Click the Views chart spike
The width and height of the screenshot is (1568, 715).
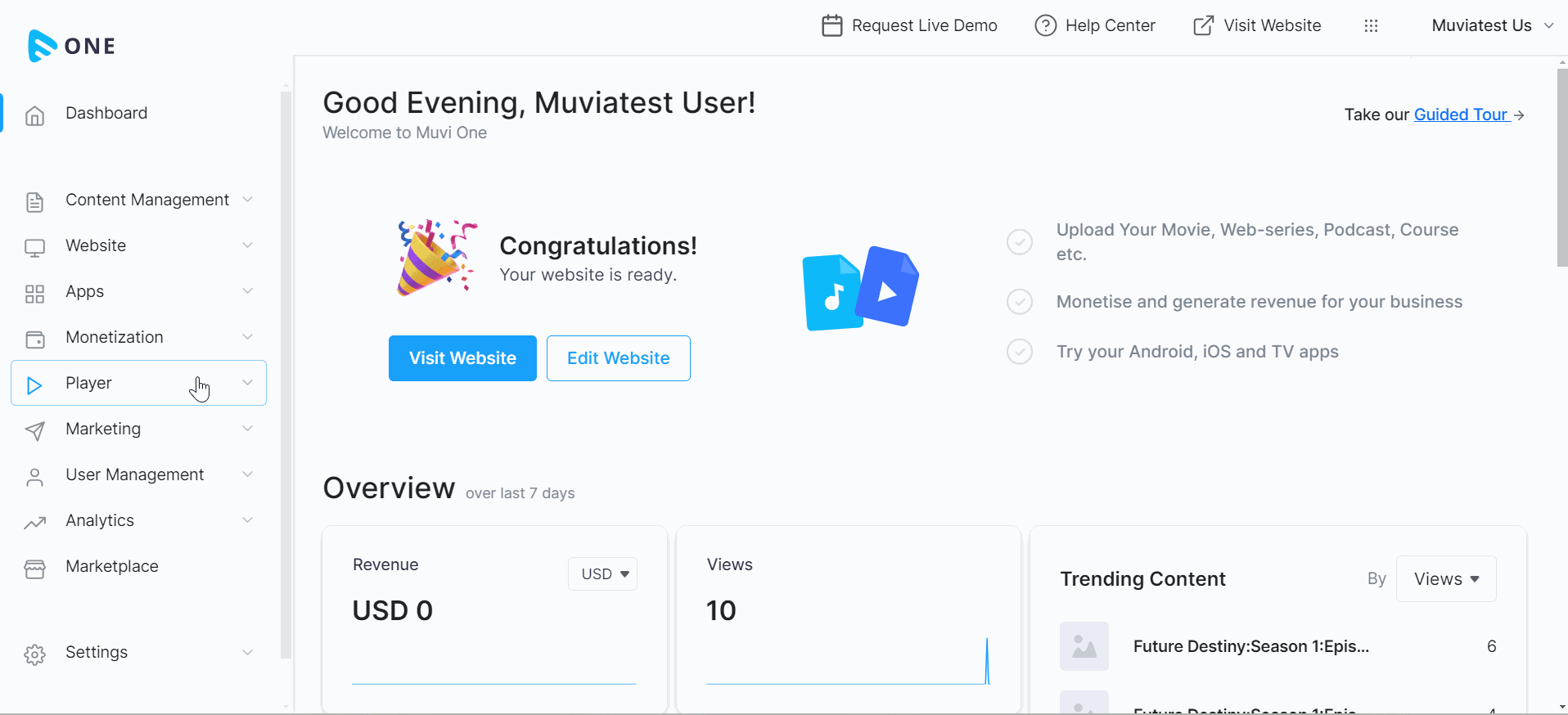(x=987, y=661)
